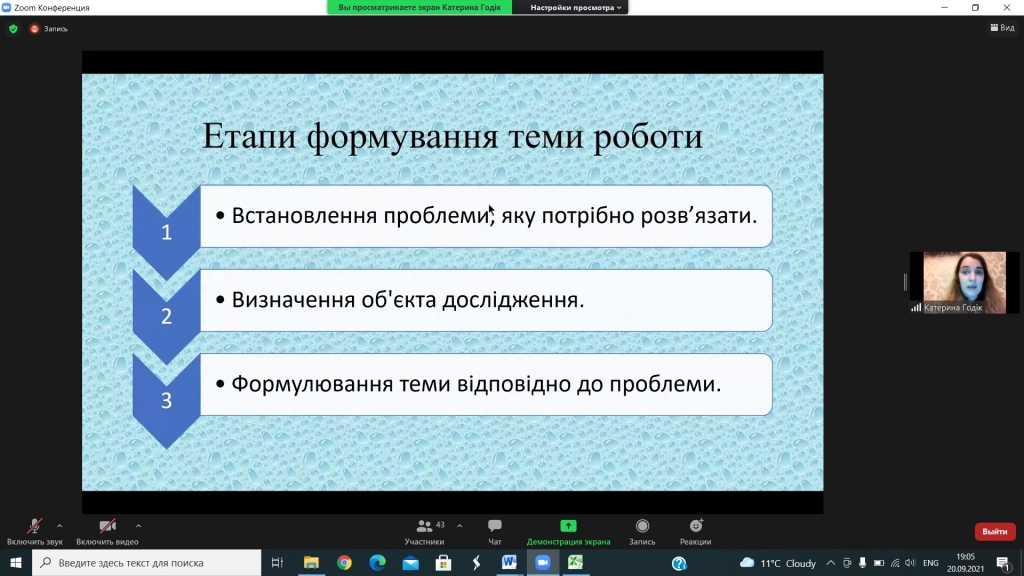This screenshot has height=576, width=1024.
Task: Click the ENG language indicator in tray
Action: pyautogui.click(x=930, y=563)
